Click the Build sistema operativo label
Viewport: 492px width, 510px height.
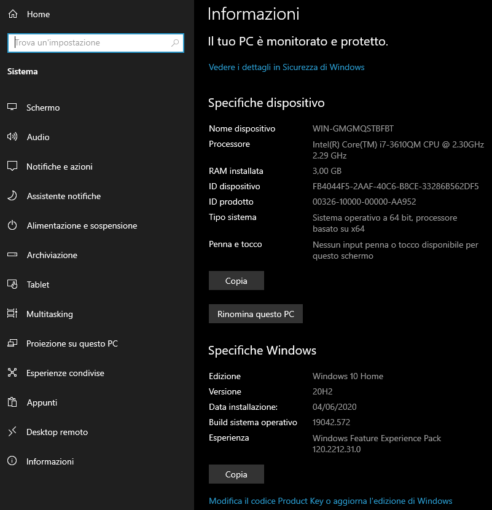pyautogui.click(x=253, y=422)
